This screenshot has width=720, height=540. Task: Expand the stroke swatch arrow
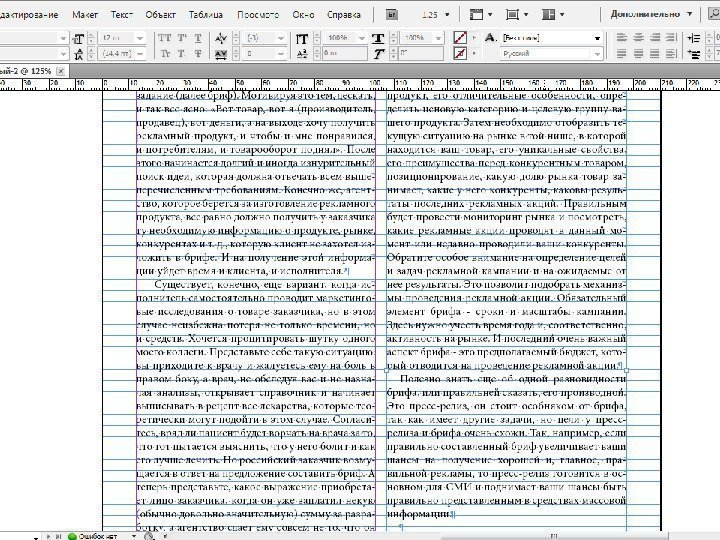point(474,54)
